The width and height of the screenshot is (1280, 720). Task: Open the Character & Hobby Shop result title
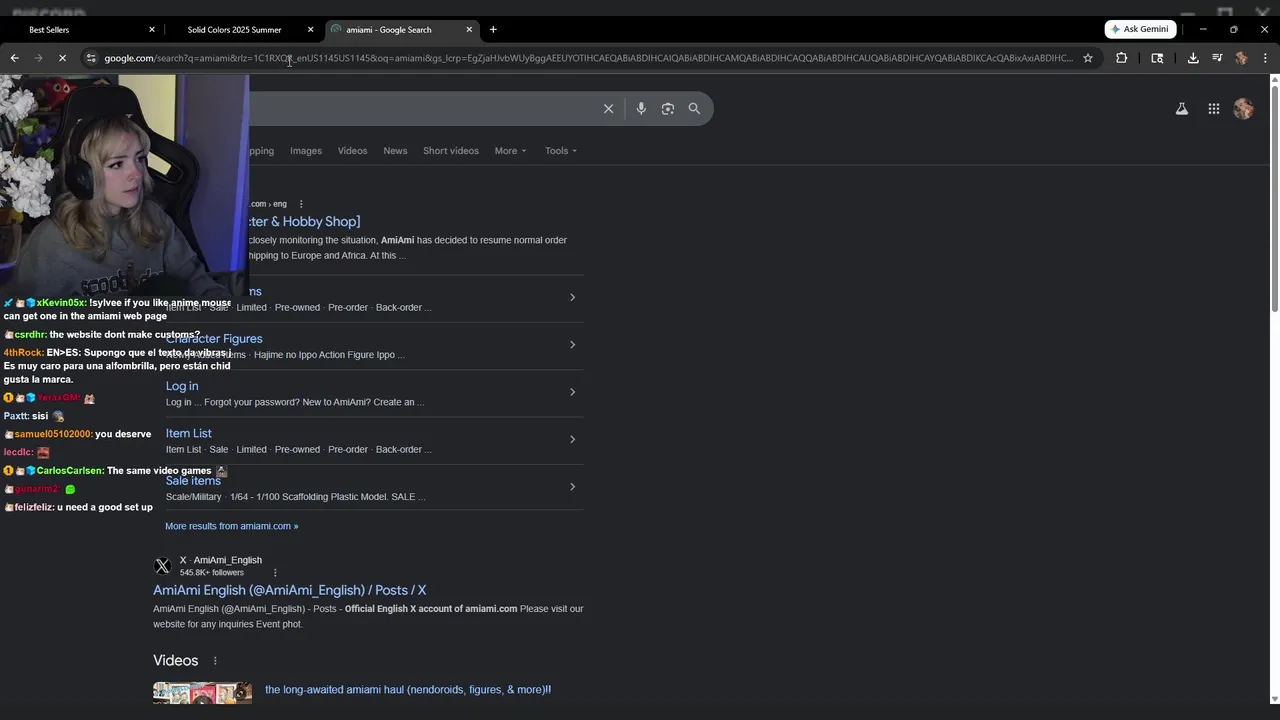304,221
